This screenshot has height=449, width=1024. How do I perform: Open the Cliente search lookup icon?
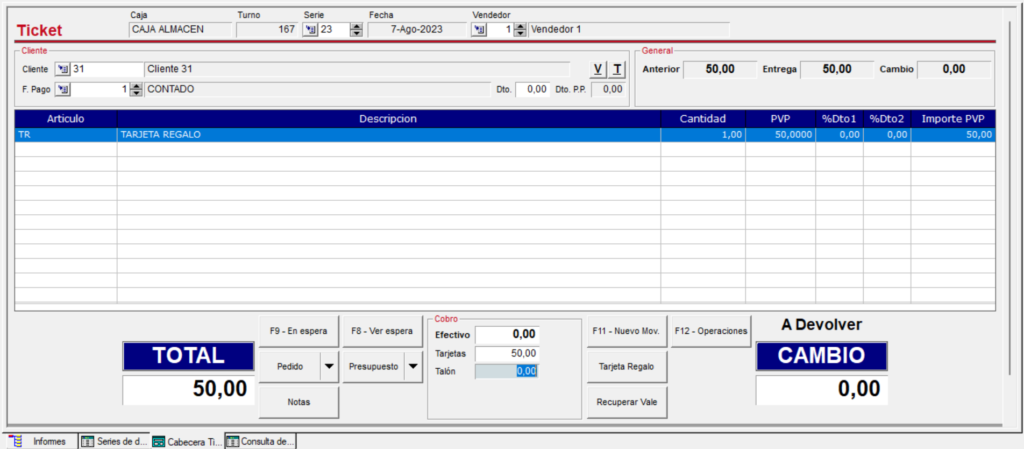63,69
